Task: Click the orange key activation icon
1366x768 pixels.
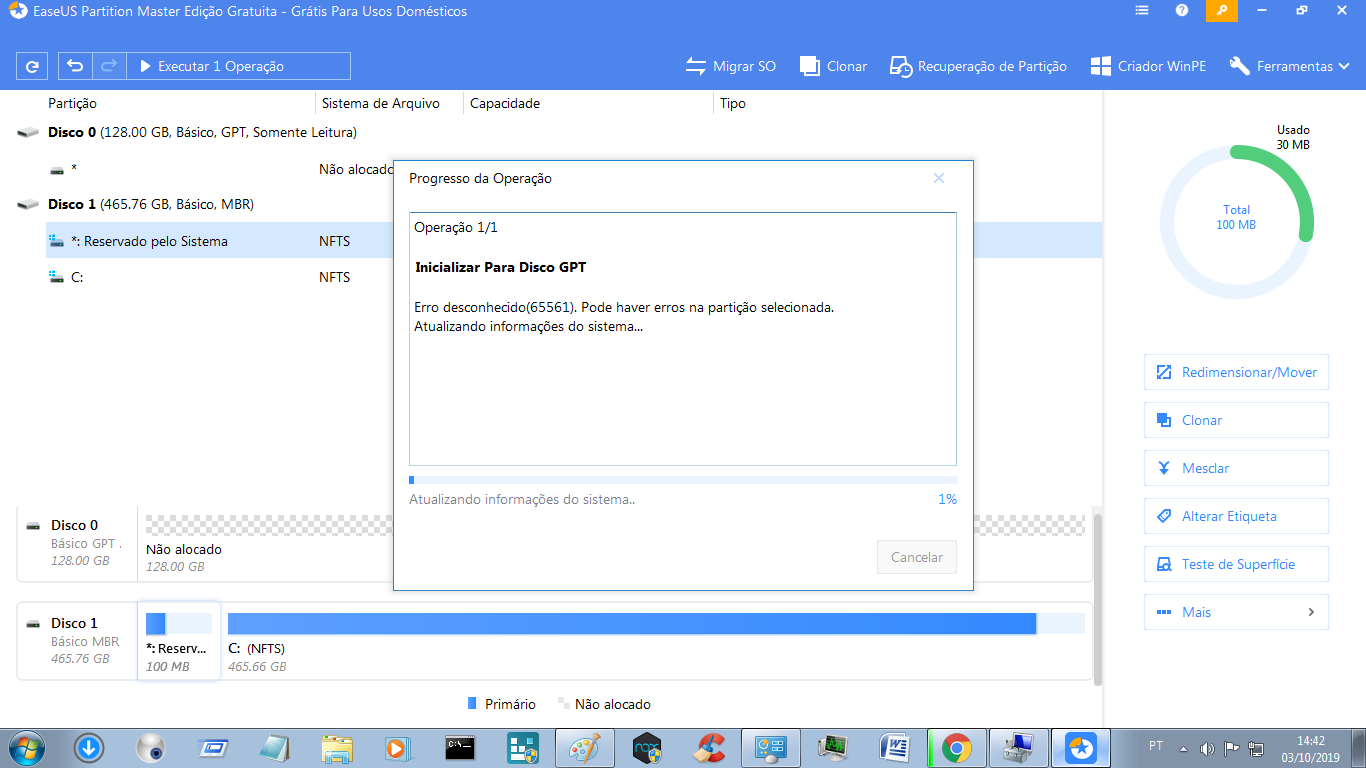Action: pos(1221,11)
